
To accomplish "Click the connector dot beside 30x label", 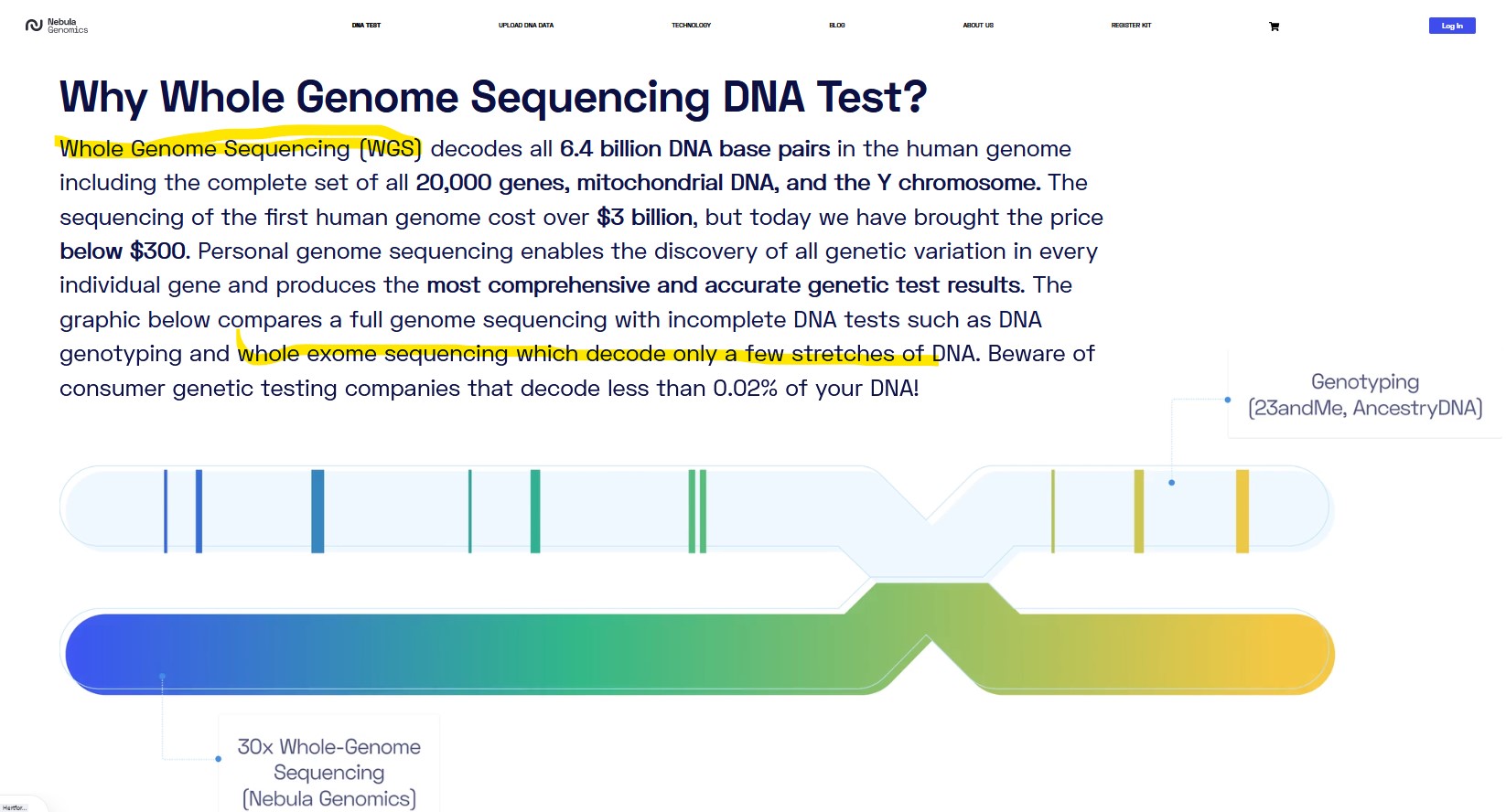I will point(218,758).
